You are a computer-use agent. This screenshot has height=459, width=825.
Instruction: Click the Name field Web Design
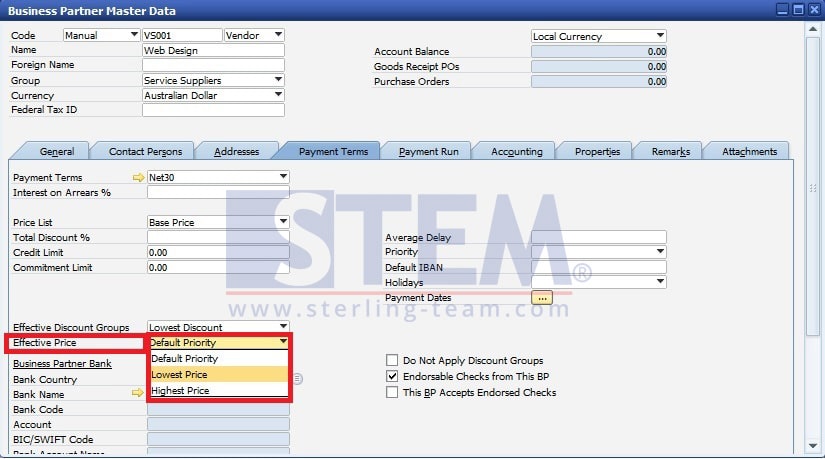coord(213,51)
